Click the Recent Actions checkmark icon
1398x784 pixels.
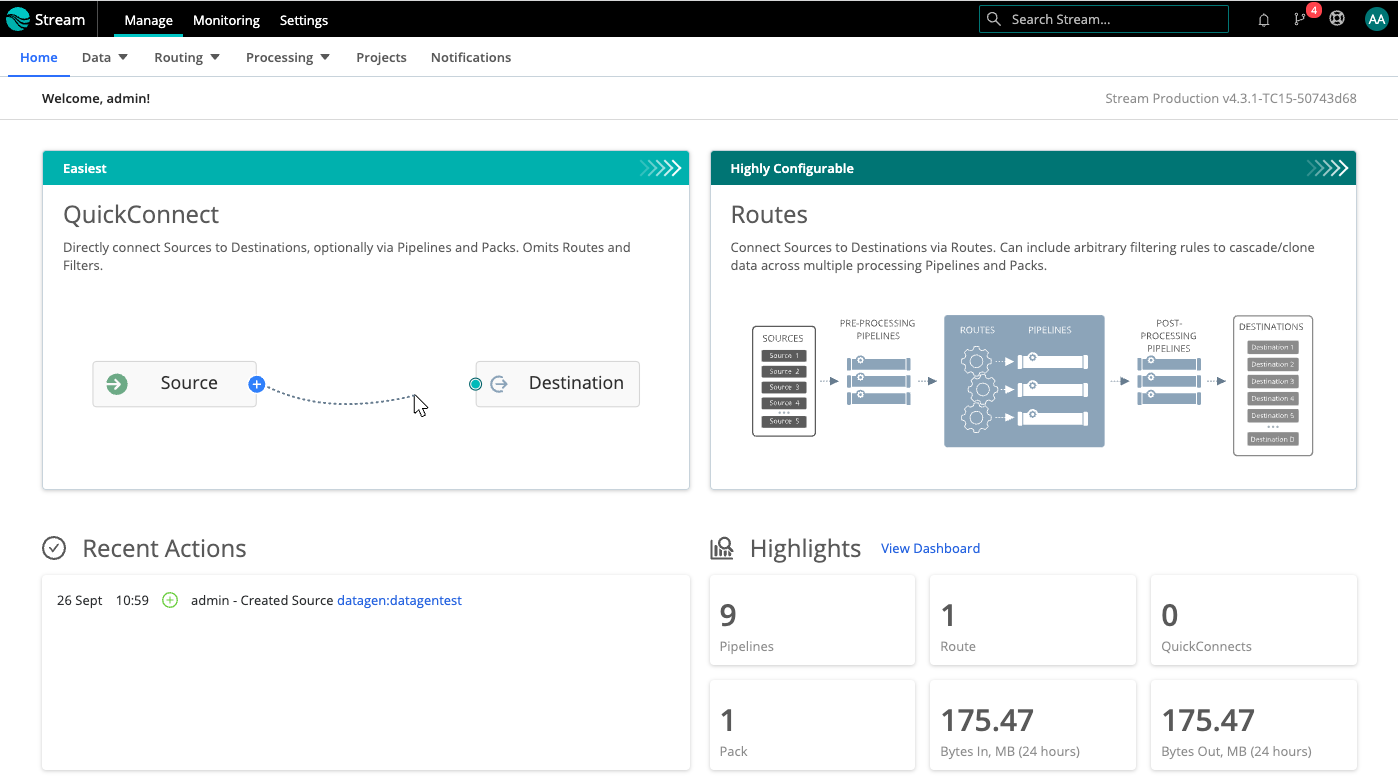coord(54,548)
